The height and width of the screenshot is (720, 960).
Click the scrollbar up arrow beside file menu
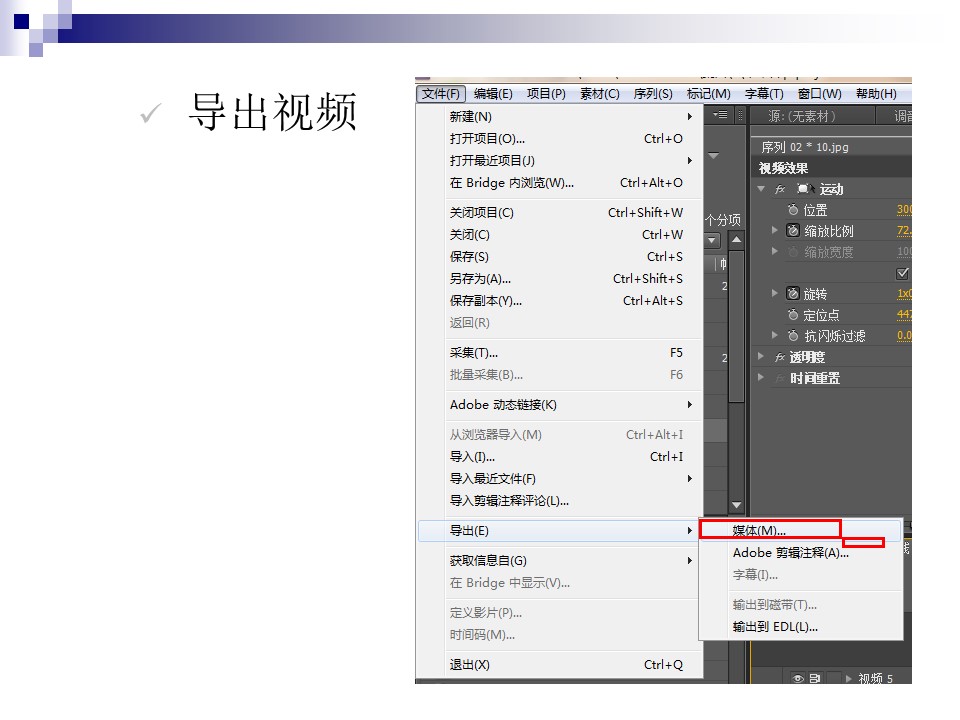[x=736, y=240]
